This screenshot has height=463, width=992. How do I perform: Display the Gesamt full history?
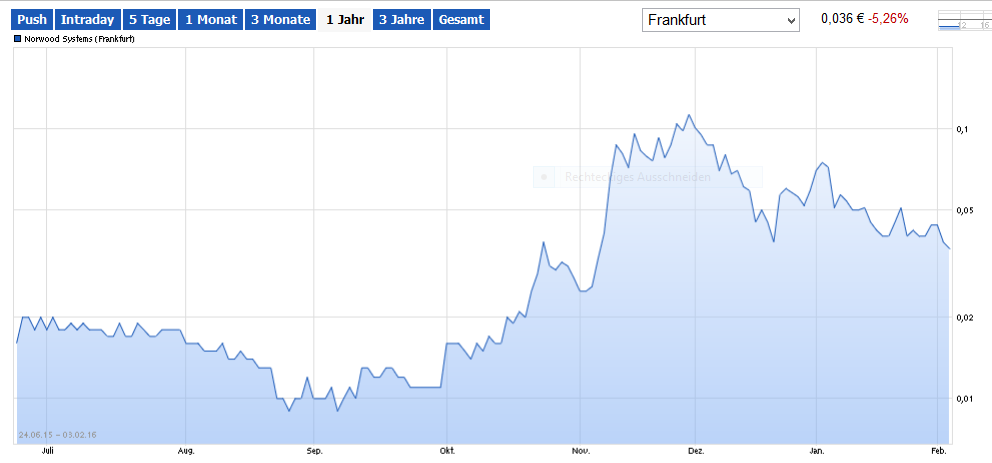[461, 20]
